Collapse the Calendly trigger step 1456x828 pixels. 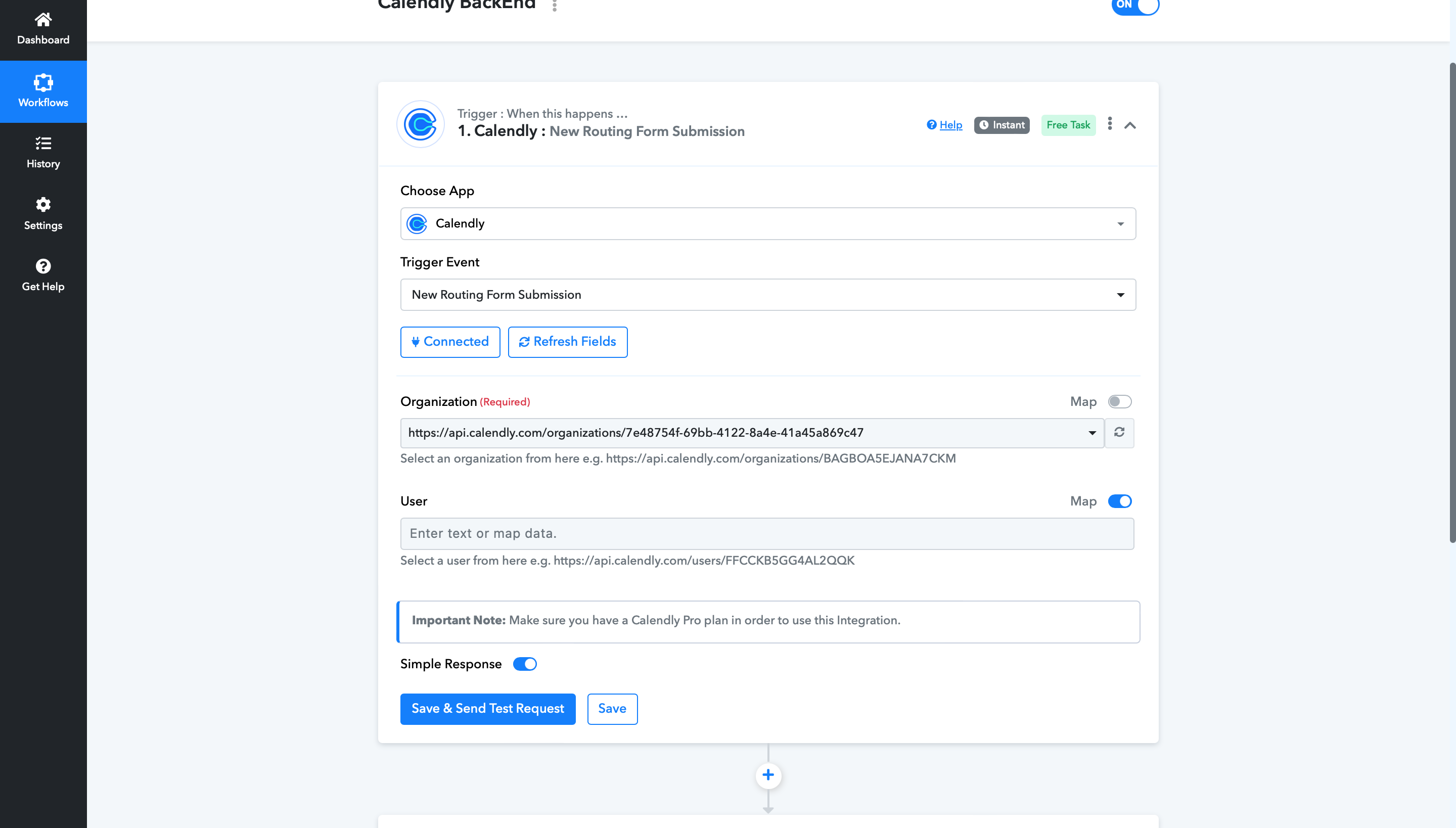1130,125
